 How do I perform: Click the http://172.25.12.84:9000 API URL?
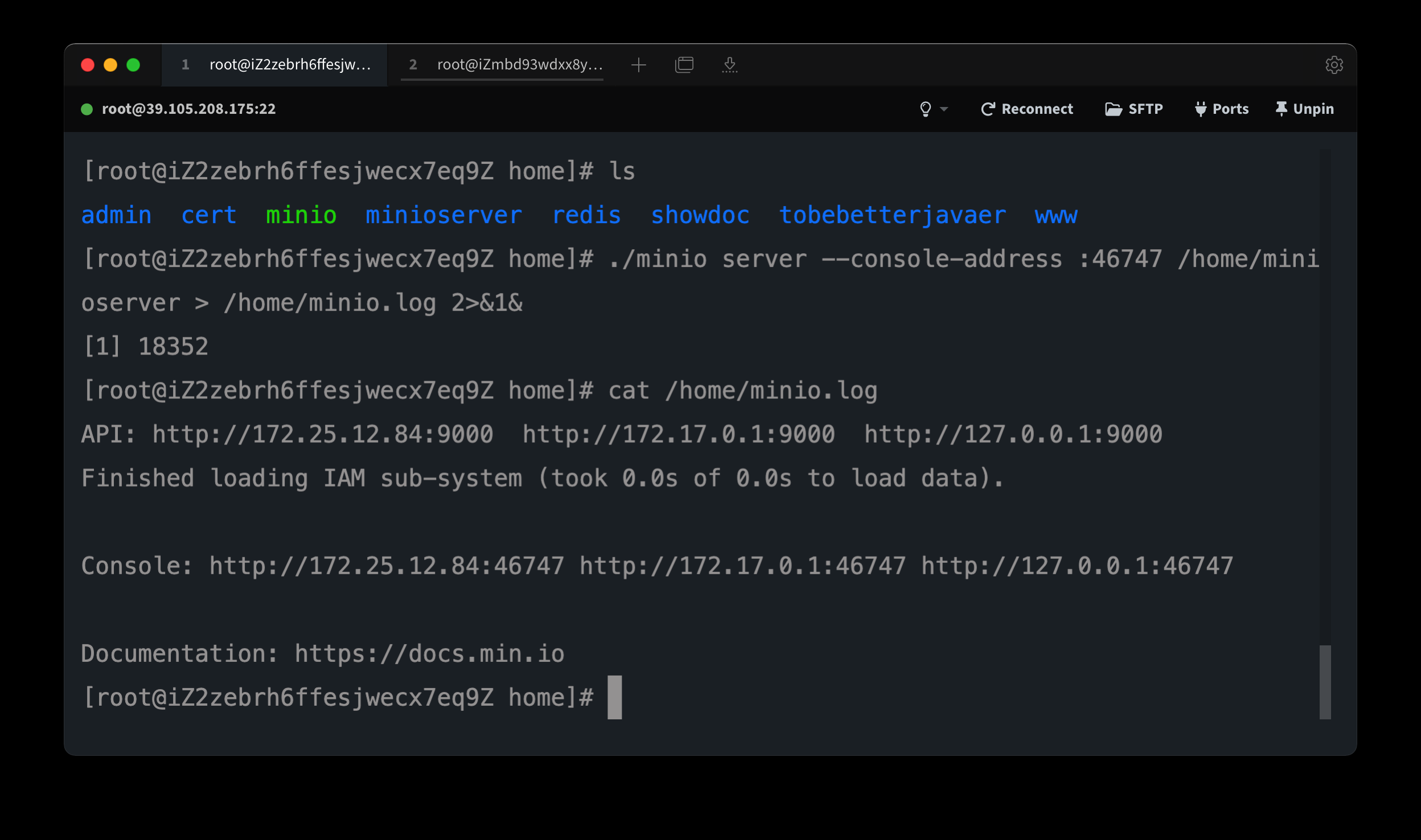click(322, 434)
